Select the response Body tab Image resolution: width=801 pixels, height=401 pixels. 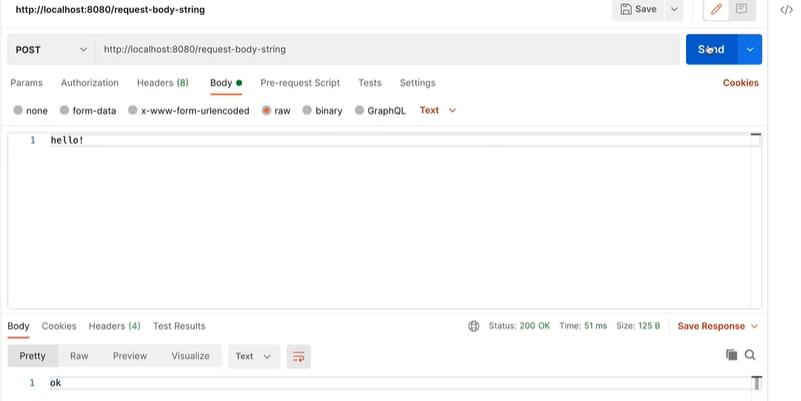(x=18, y=326)
